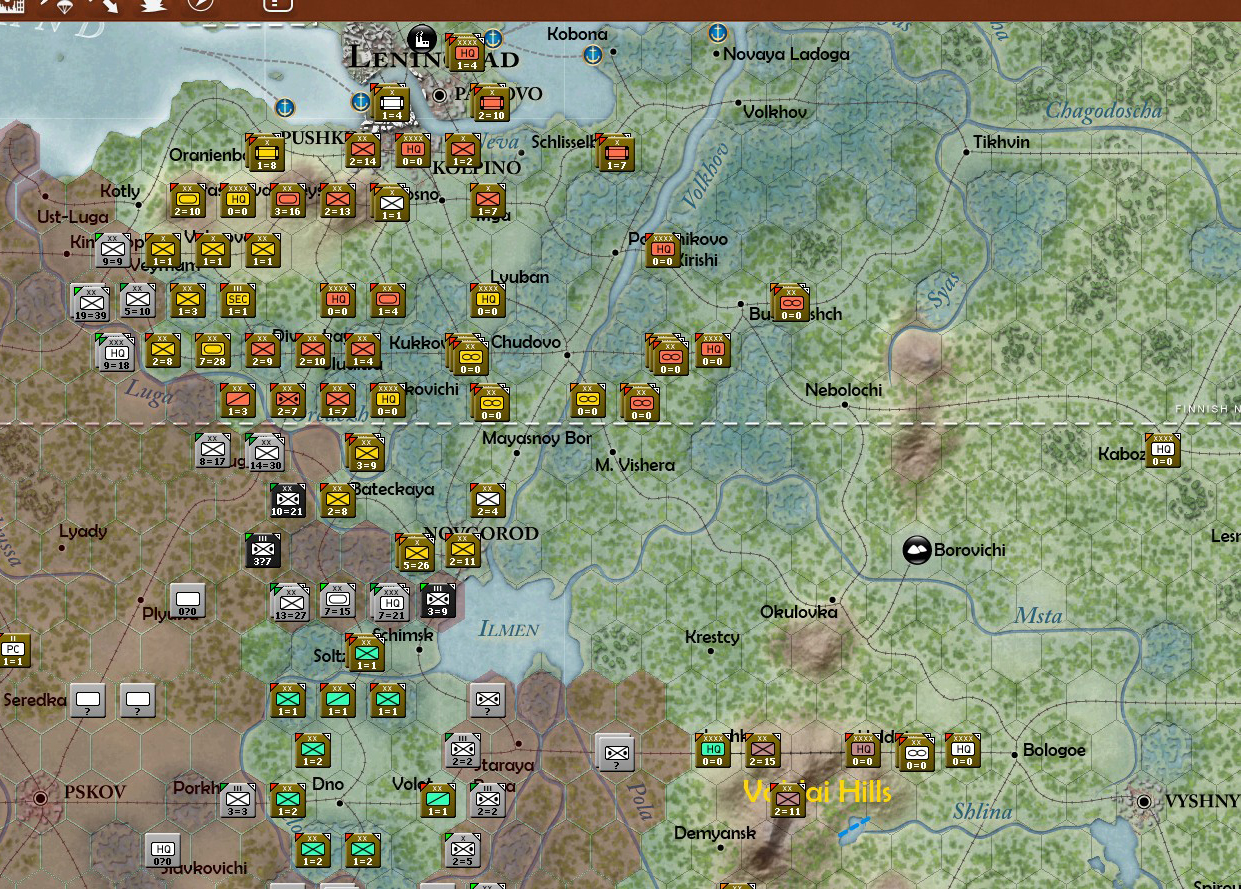The height and width of the screenshot is (889, 1241).
Task: Select the red infantry unit 2=9
Action: click(x=262, y=350)
